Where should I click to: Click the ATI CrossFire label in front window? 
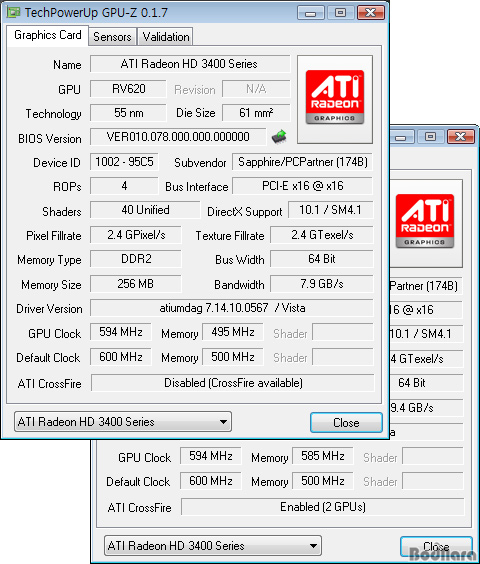coord(50,384)
